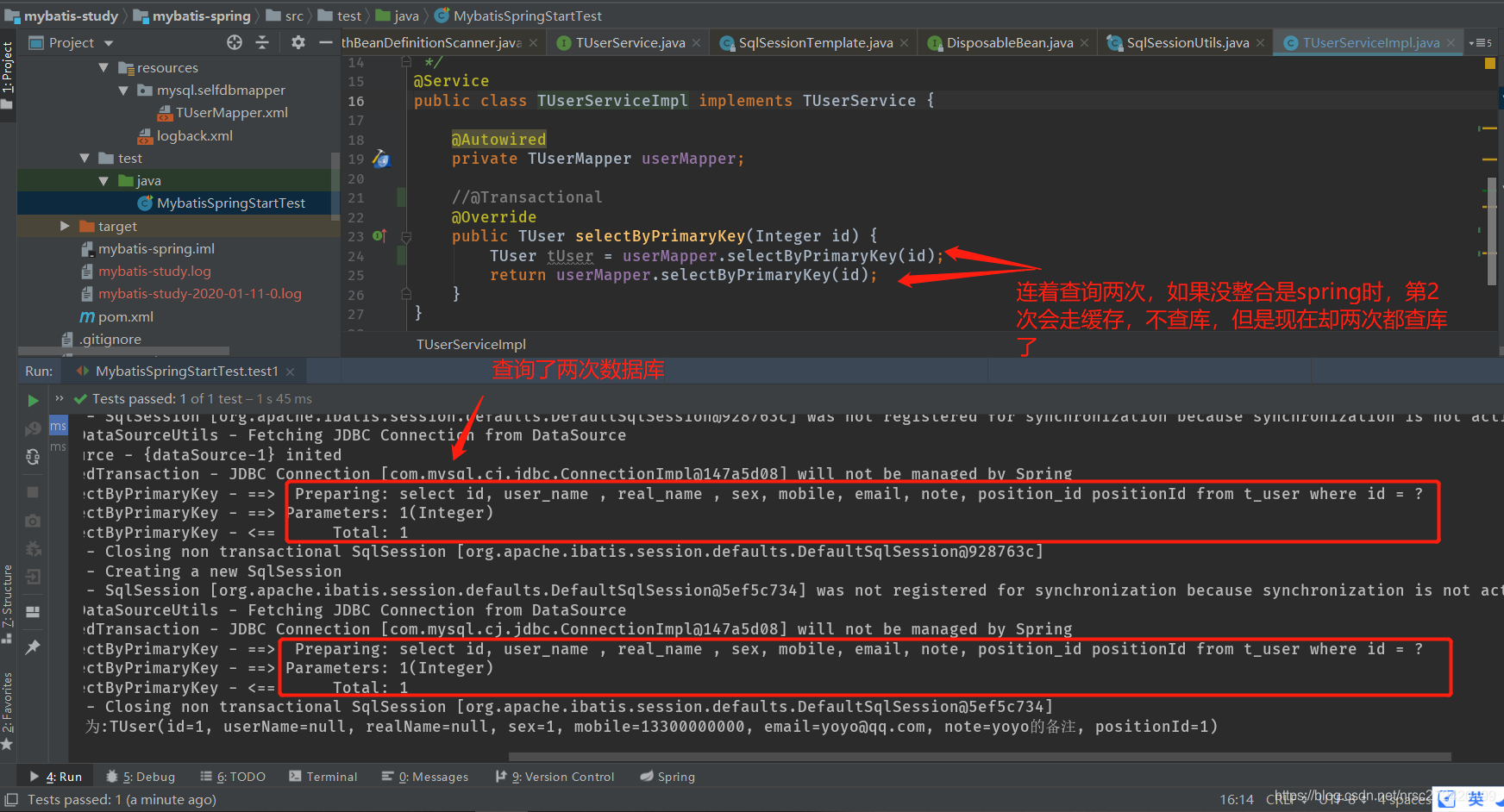
Task: Click the exit/import arrow icon in Run sidebar
Action: click(33, 577)
